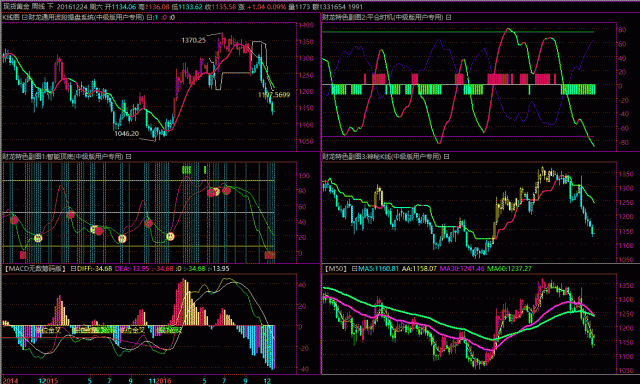Click the DEA:-13.95 value

click(132, 269)
